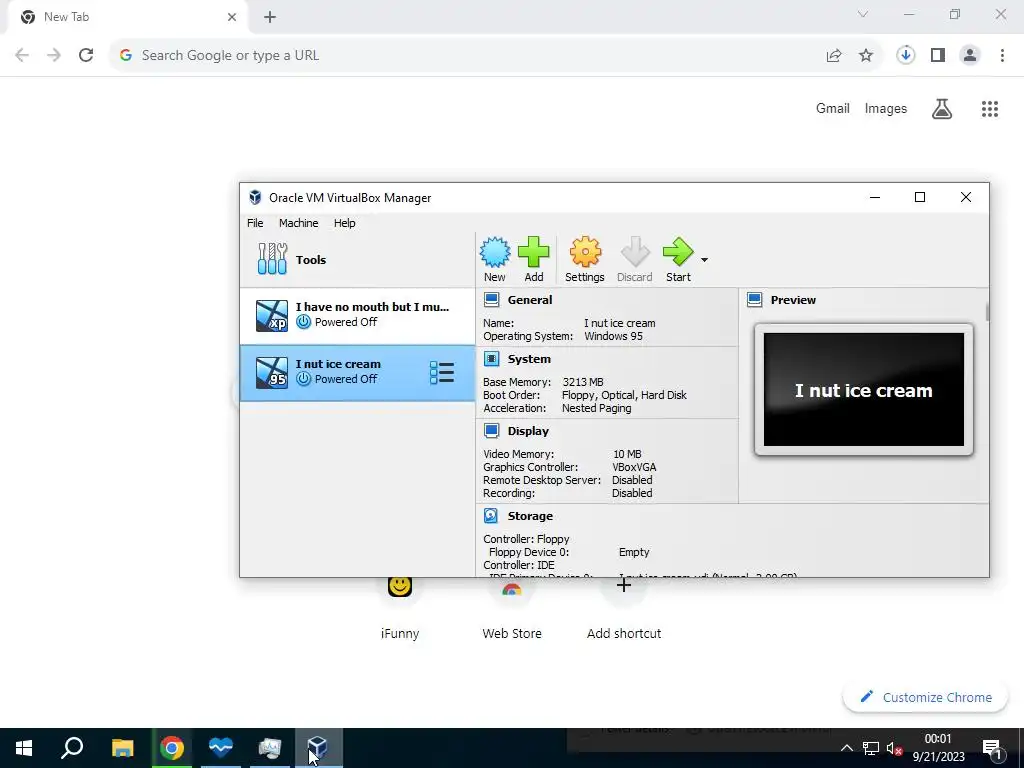Screen dimensions: 1024x768
Task: Click the Search Labs flask icon
Action: coord(942,108)
